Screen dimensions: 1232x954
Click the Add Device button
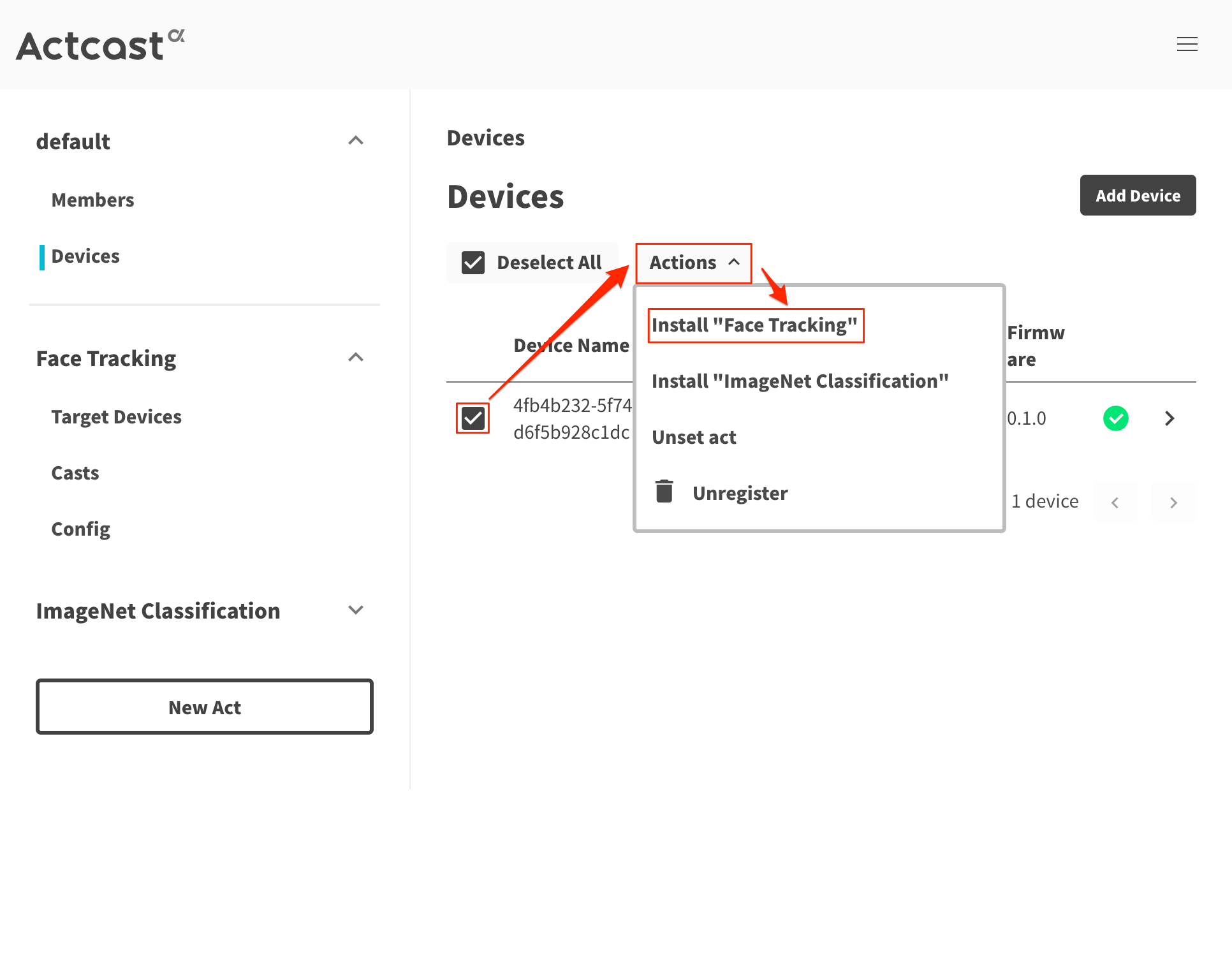[1138, 195]
